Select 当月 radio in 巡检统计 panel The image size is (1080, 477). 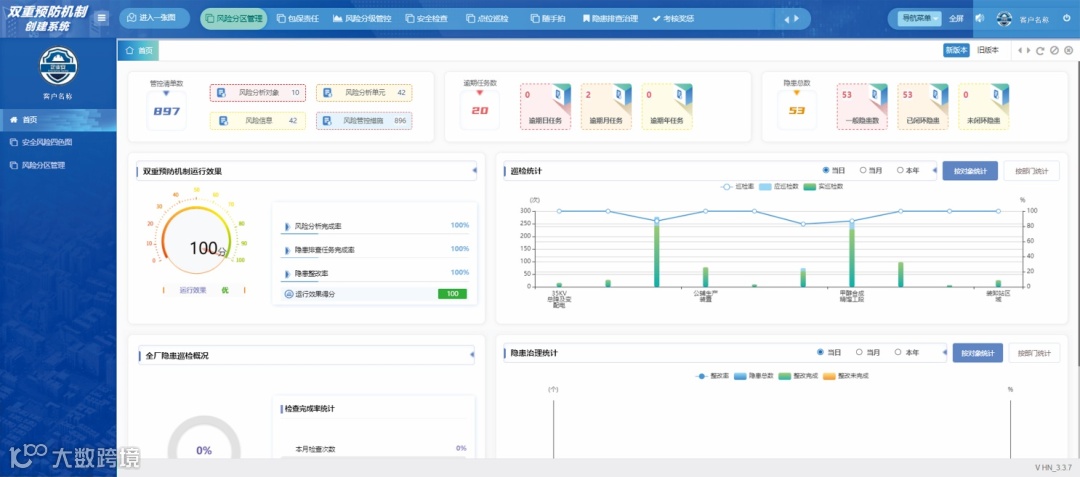[870, 170]
